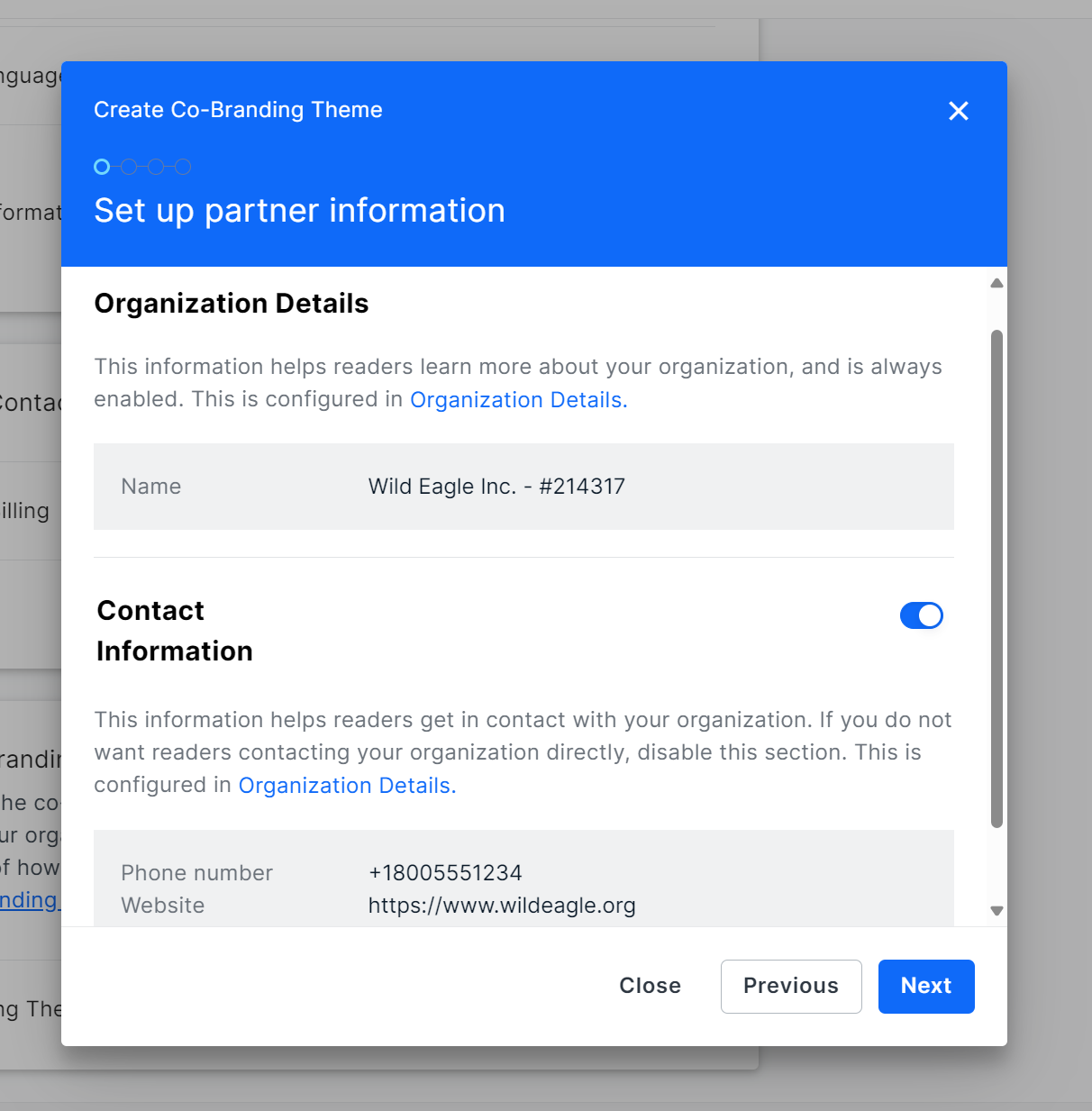Click the 'Website' label
Viewport: 1092px width, 1111px height.
click(x=162, y=906)
